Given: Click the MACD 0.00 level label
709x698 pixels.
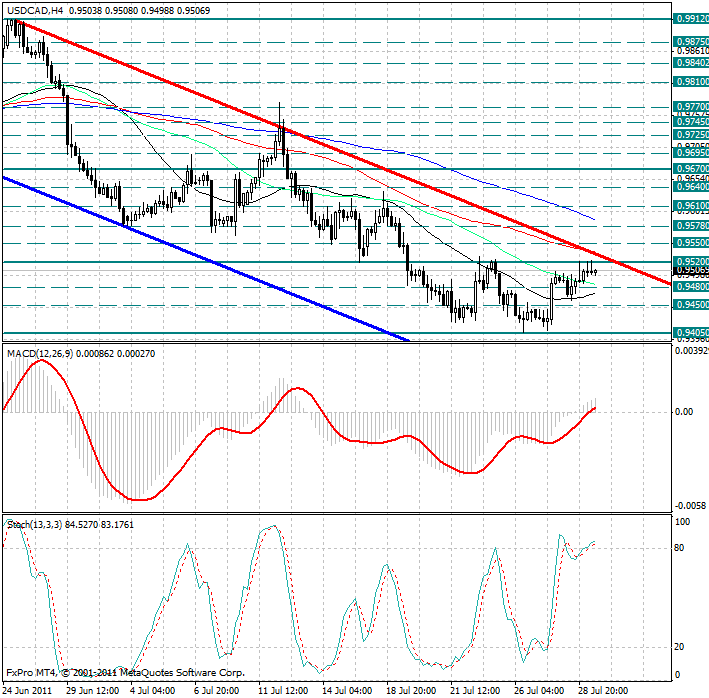Looking at the screenshot, I should pos(684,411).
